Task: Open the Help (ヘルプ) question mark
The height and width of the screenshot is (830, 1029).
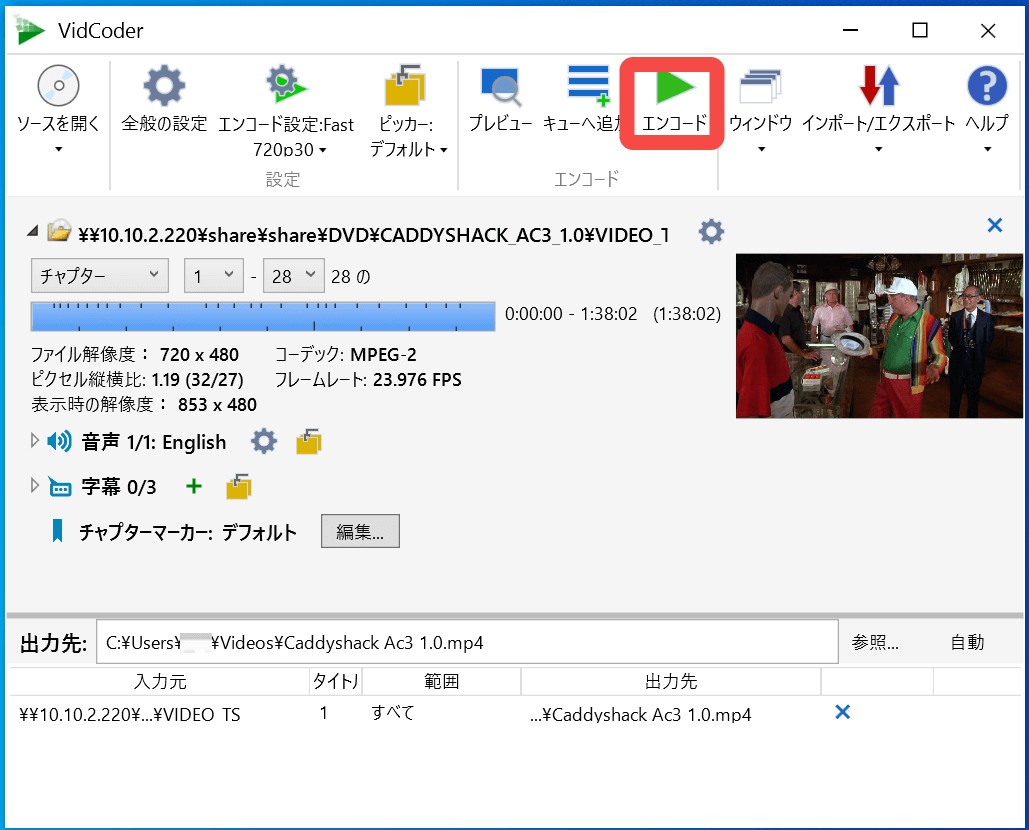Action: point(987,85)
